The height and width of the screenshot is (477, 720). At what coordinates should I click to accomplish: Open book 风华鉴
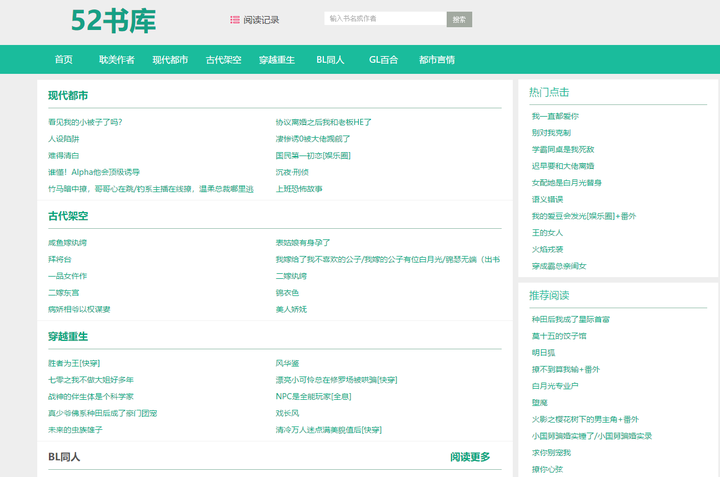[287, 363]
